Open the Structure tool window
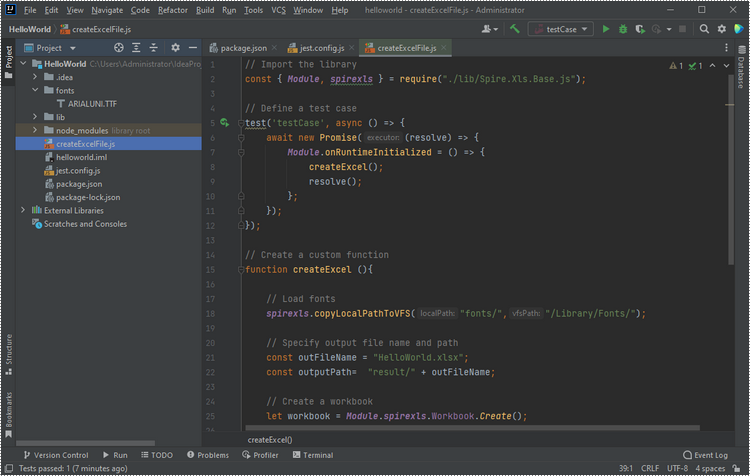Viewport: 750px width, 476px height. tap(9, 354)
